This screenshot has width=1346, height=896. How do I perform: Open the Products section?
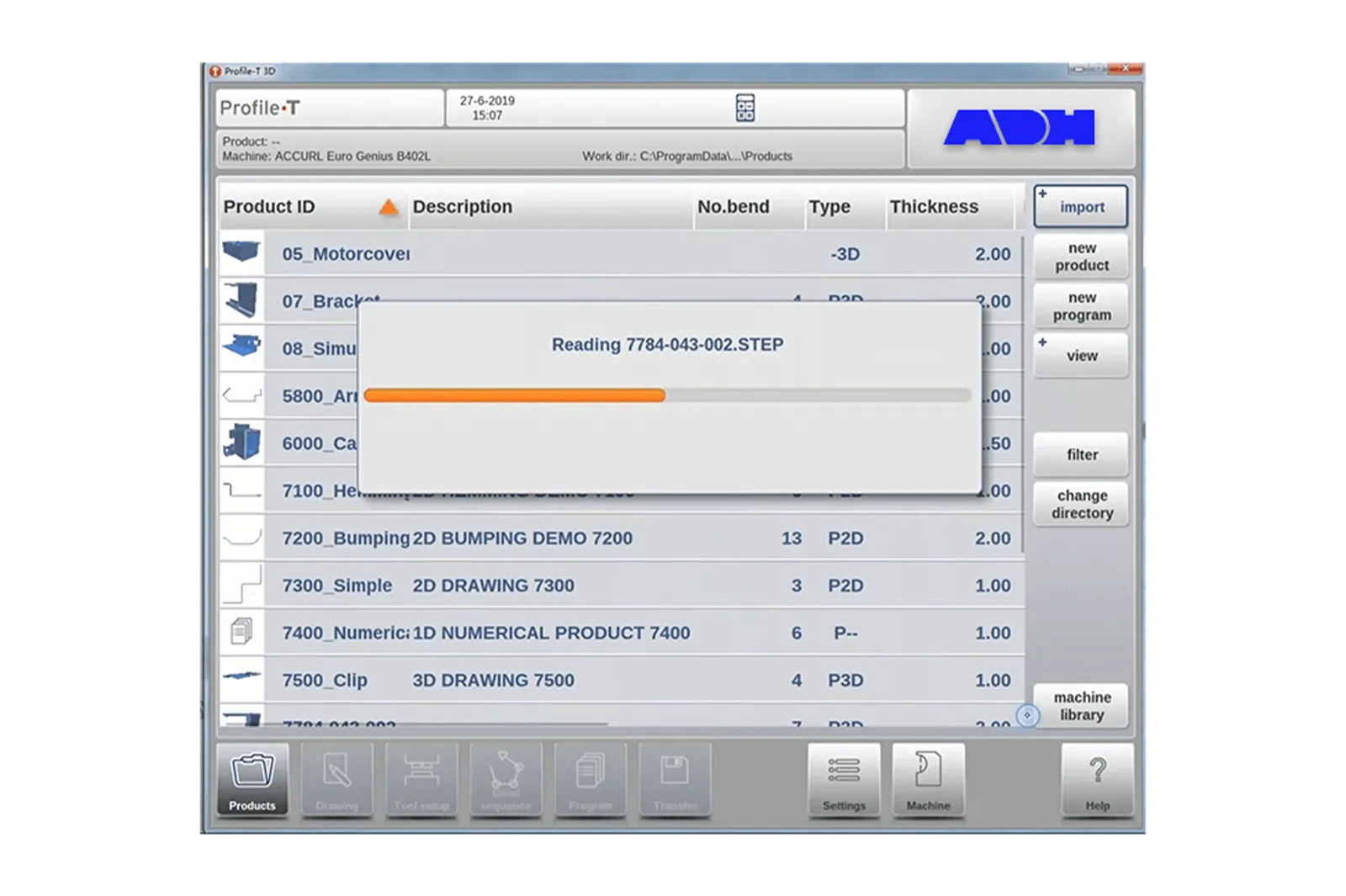coord(252,781)
